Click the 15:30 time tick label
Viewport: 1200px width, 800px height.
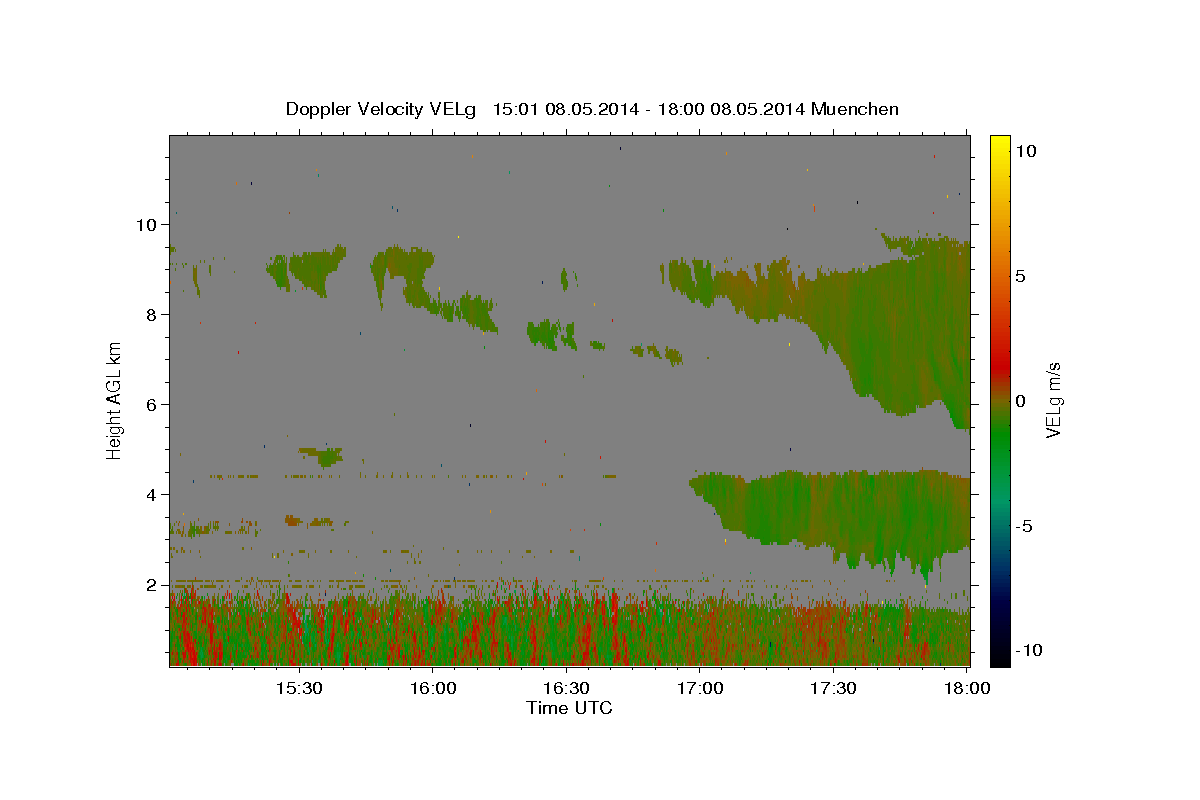(299, 689)
